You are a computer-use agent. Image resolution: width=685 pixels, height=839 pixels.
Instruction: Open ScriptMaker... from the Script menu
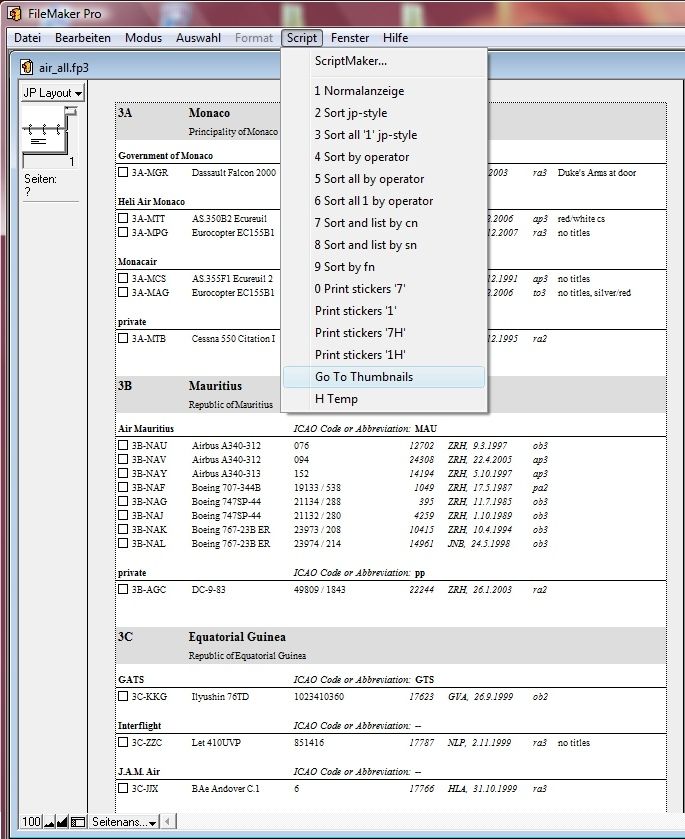(384, 61)
